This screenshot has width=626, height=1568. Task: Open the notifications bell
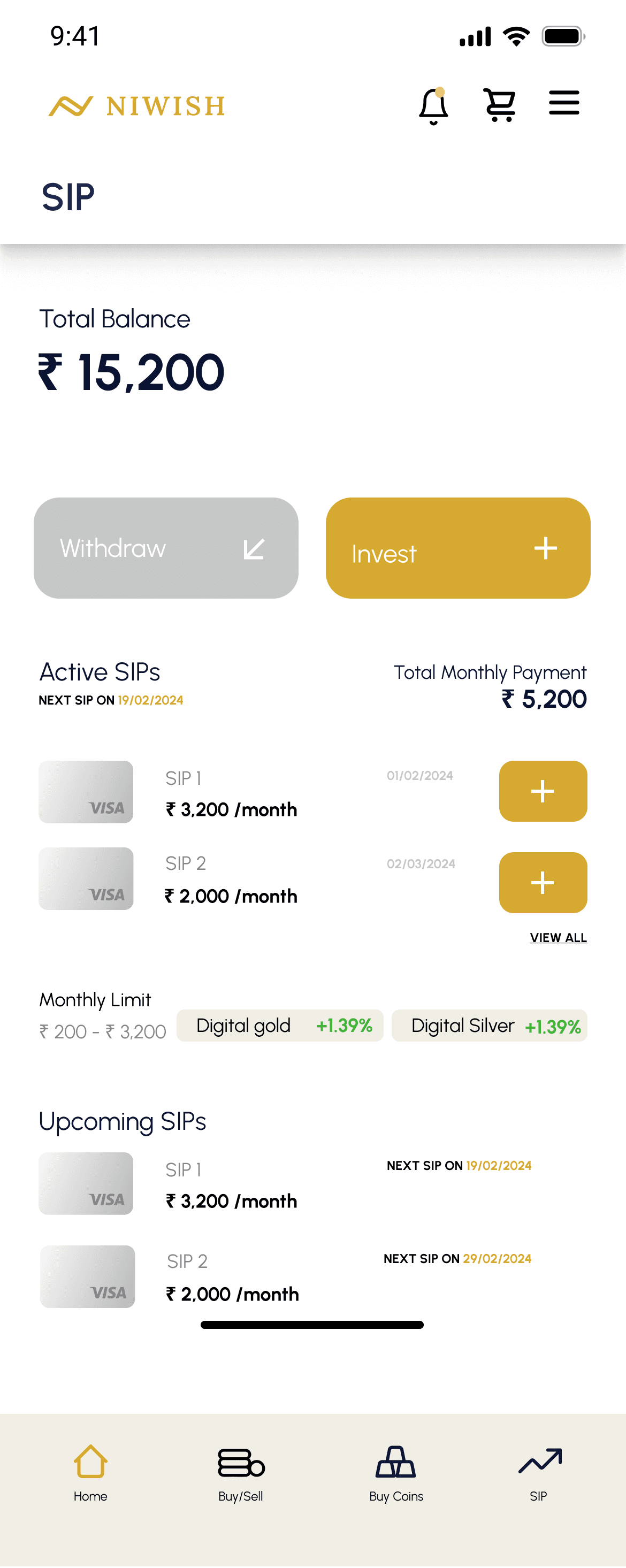[x=433, y=106]
